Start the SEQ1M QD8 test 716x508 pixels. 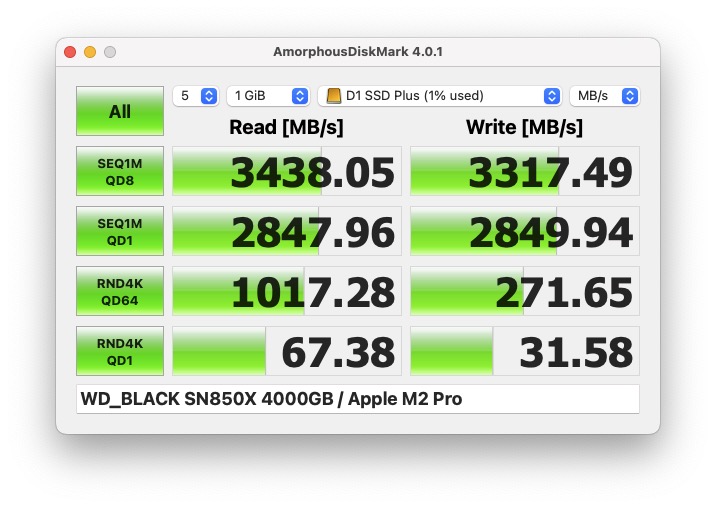pos(120,171)
